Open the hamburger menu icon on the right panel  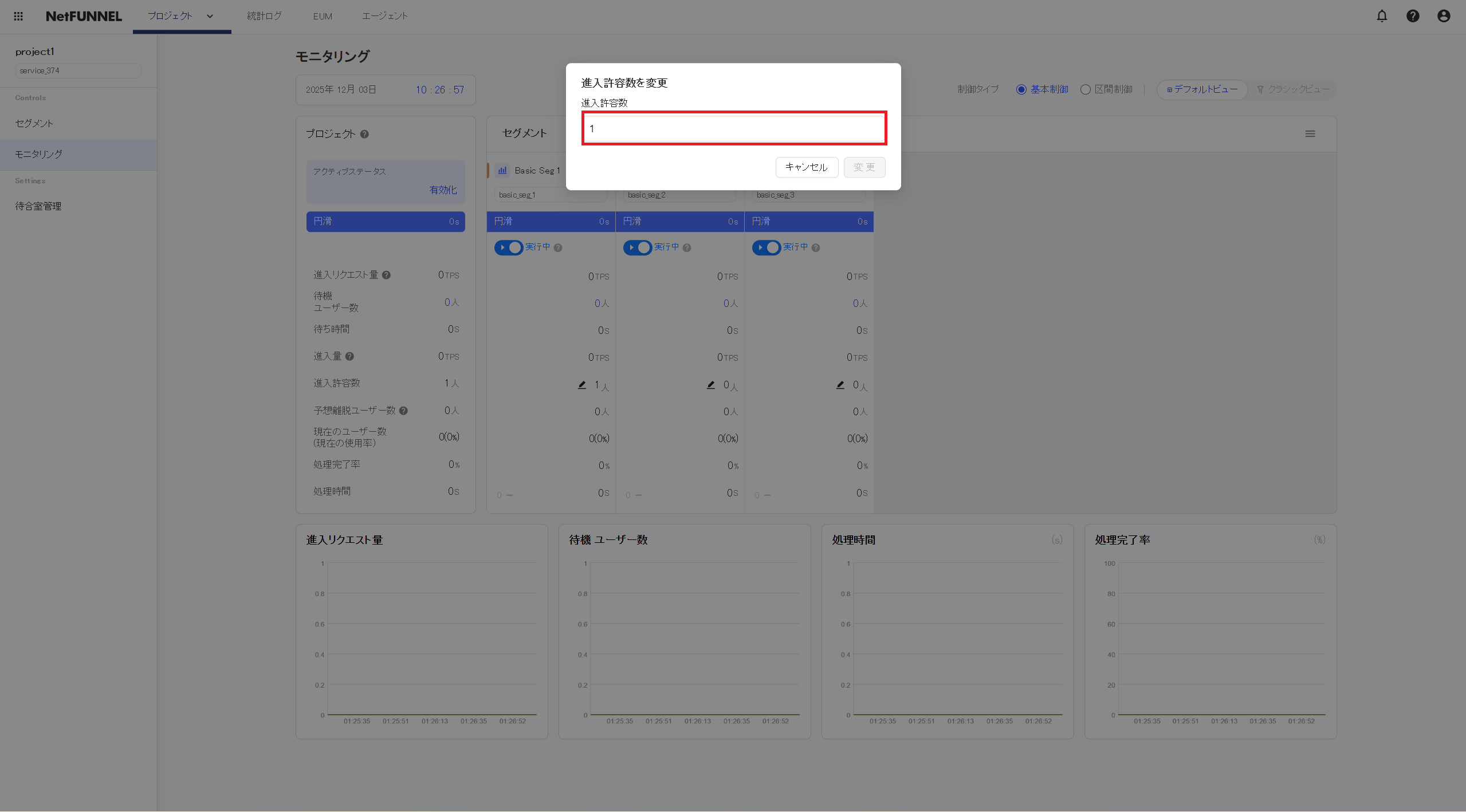pyautogui.click(x=1311, y=133)
